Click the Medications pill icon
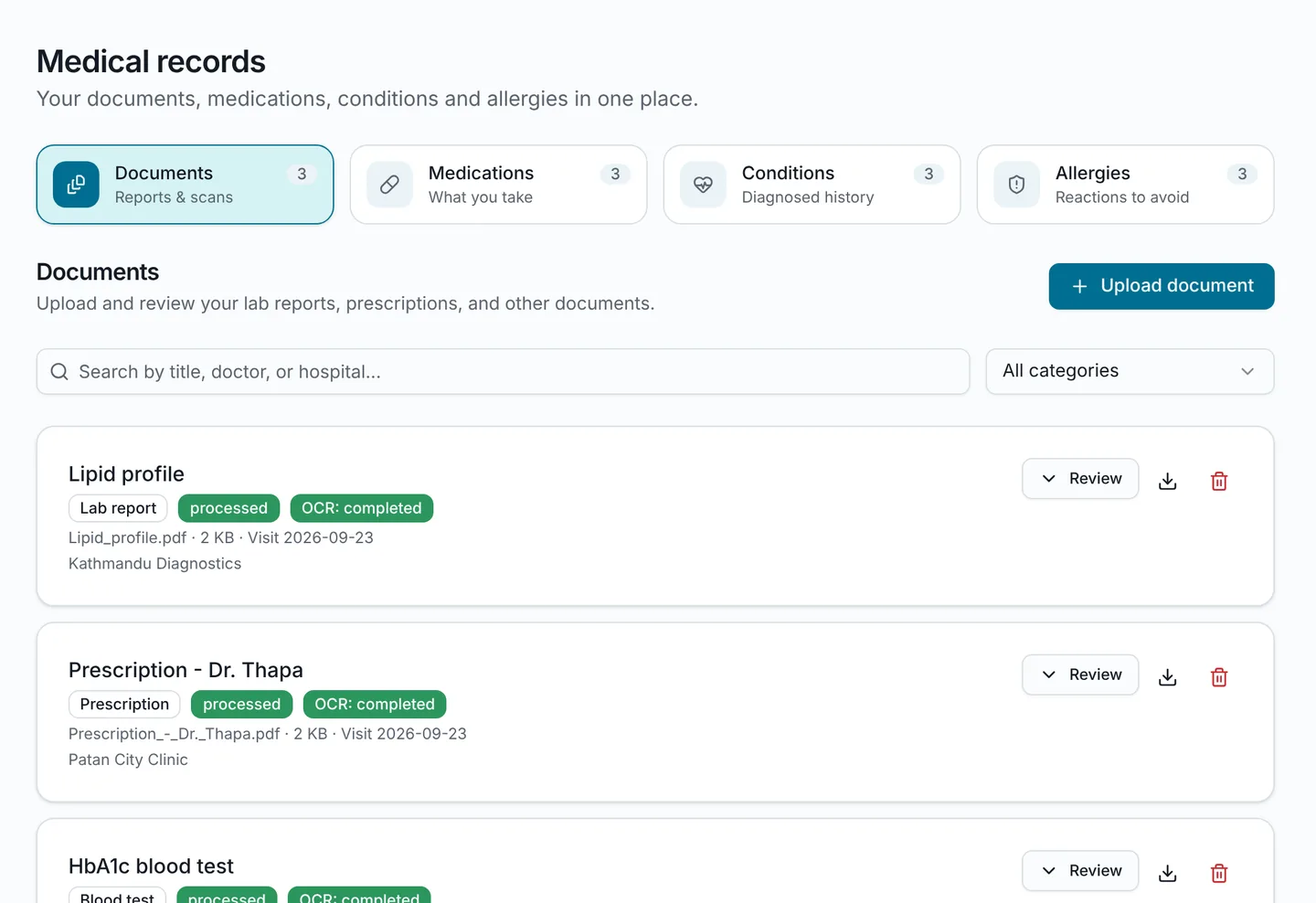This screenshot has height=903, width=1316. pos(389,185)
